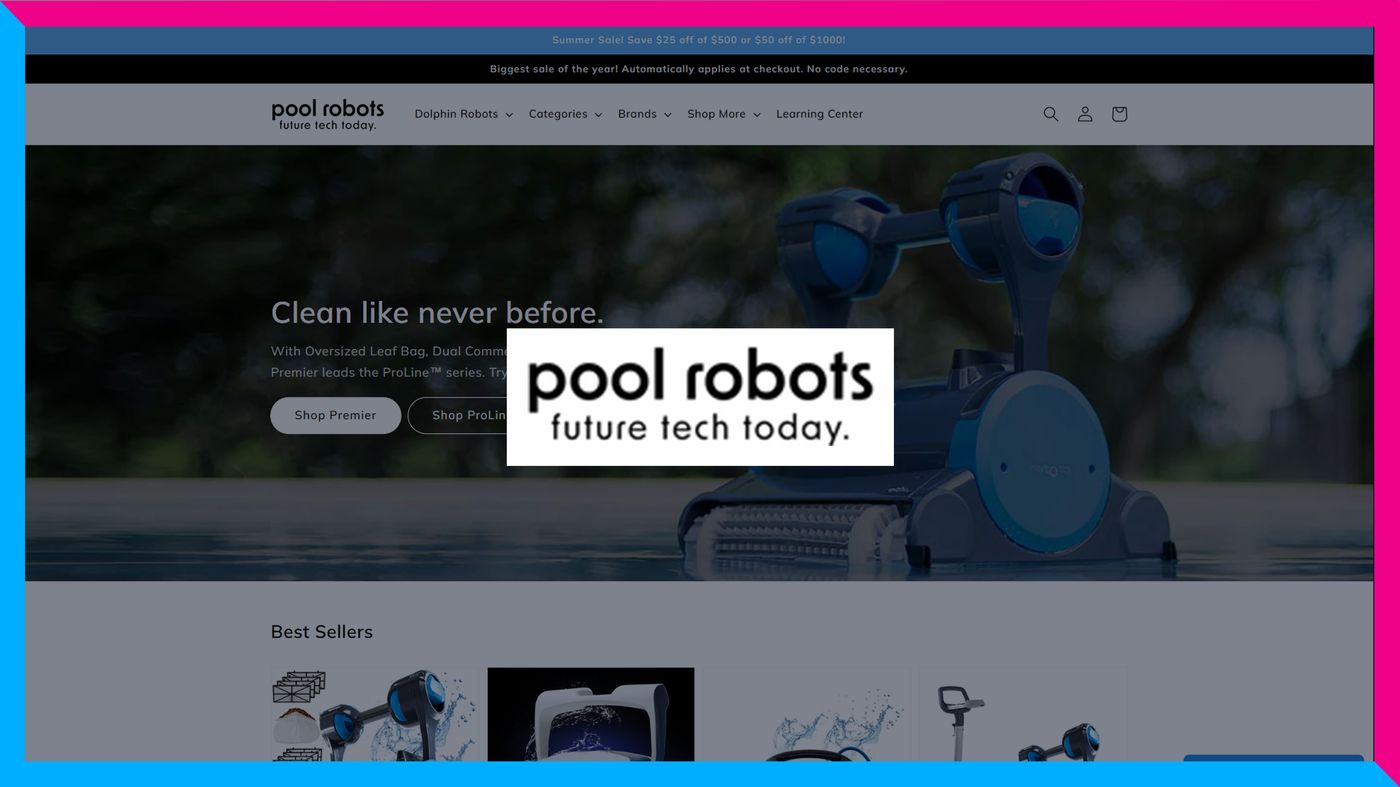Open the best seller with caddy handle
The height and width of the screenshot is (787, 1400).
(1023, 714)
